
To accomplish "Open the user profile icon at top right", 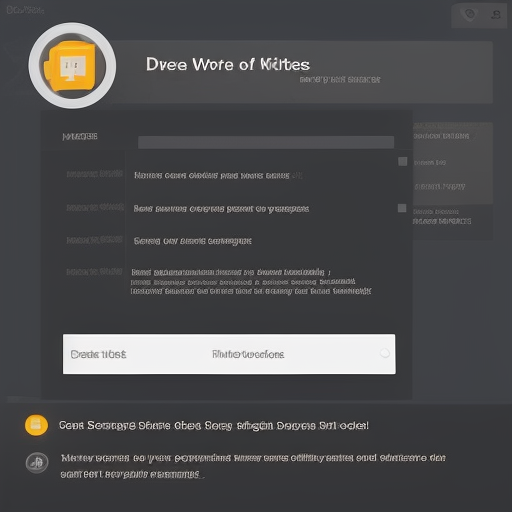I will point(496,15).
